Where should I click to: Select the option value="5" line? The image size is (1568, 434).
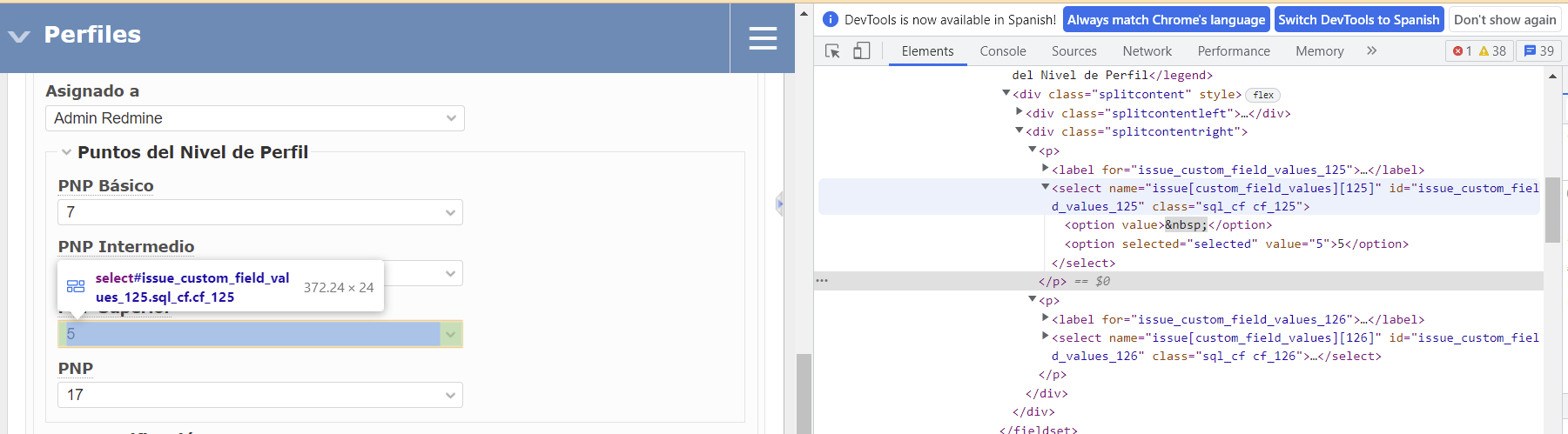click(x=1236, y=244)
